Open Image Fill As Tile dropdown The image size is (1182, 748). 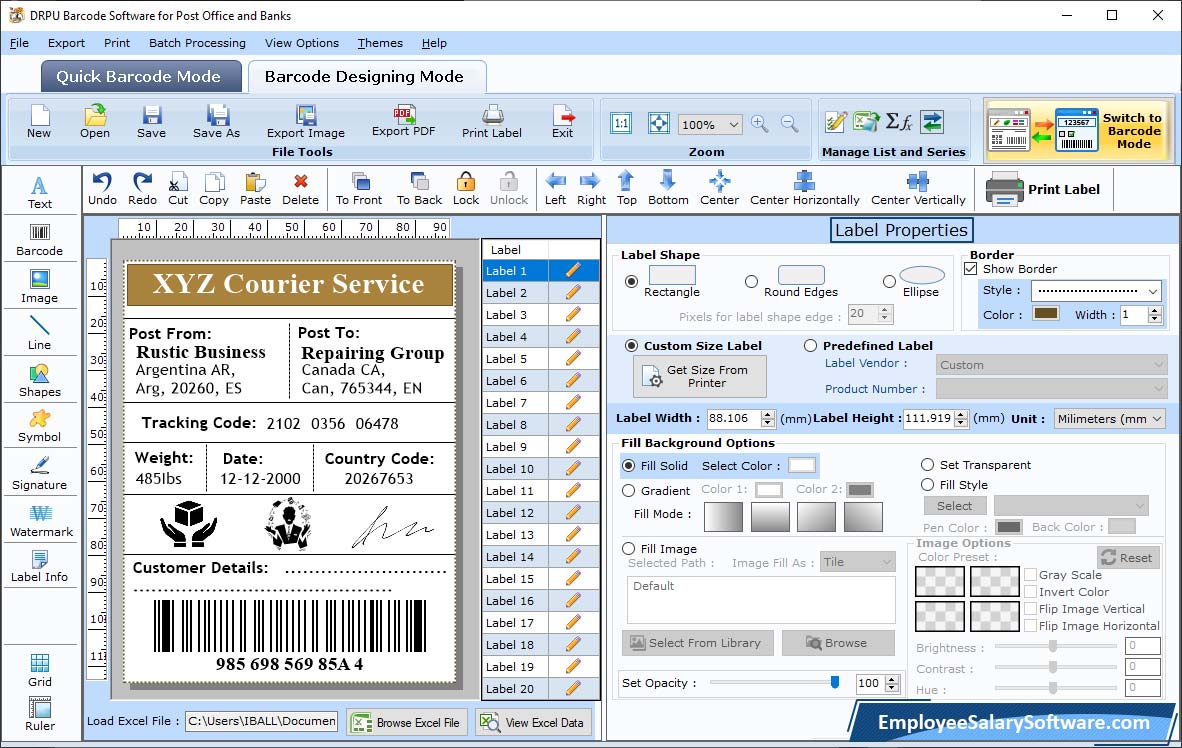click(x=858, y=562)
